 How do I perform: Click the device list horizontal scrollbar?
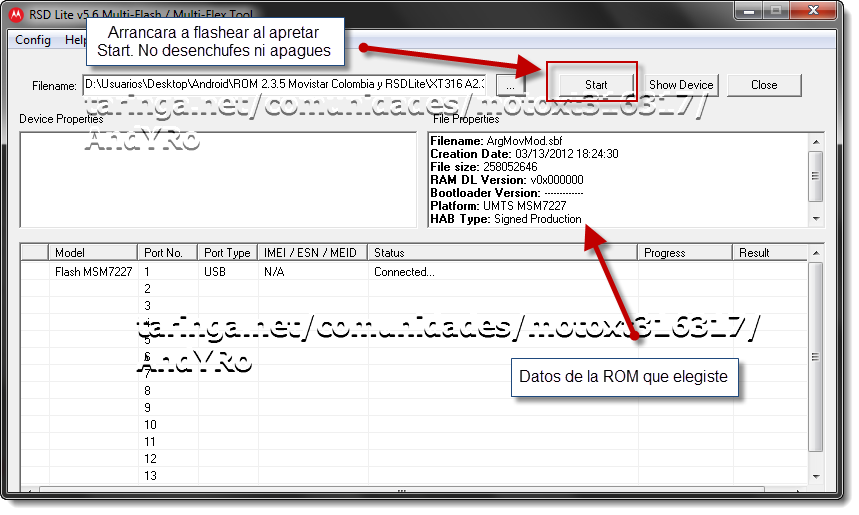[x=402, y=490]
